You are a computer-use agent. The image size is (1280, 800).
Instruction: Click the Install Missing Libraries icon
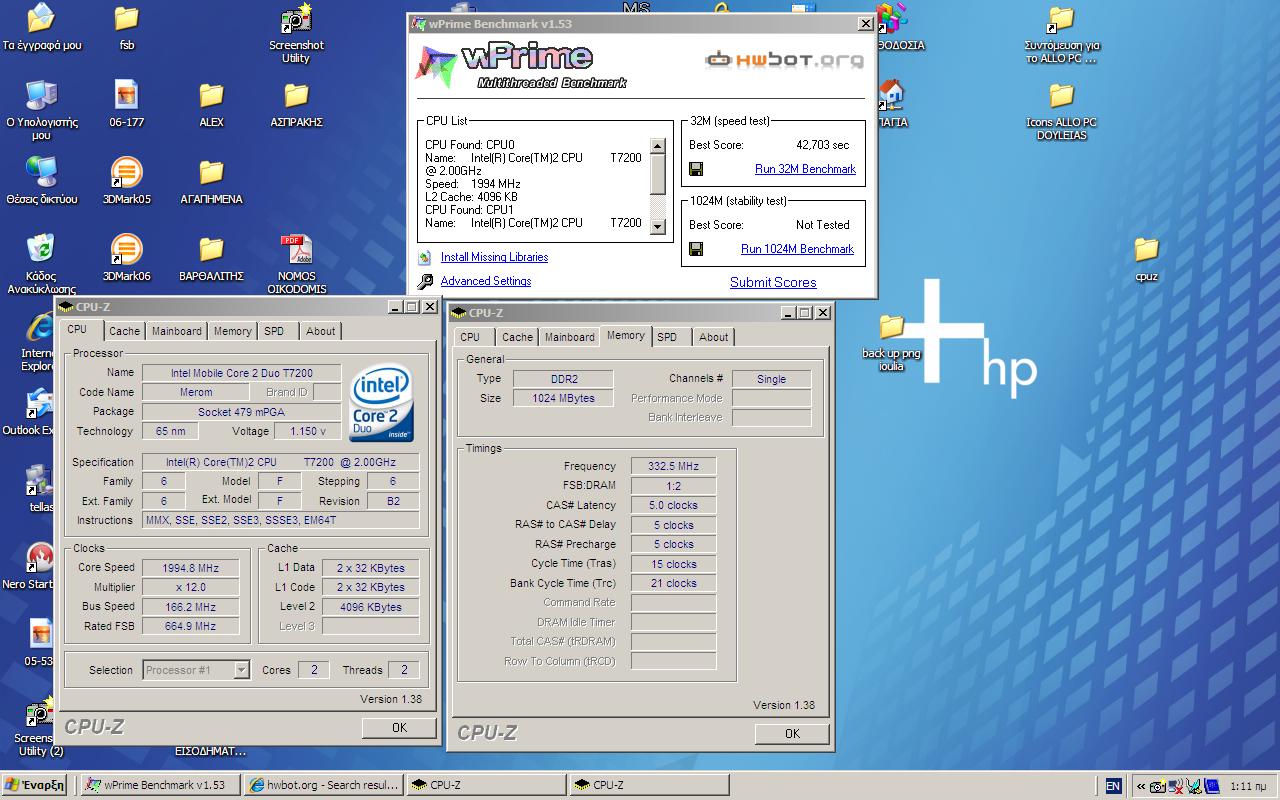pyautogui.click(x=426, y=257)
